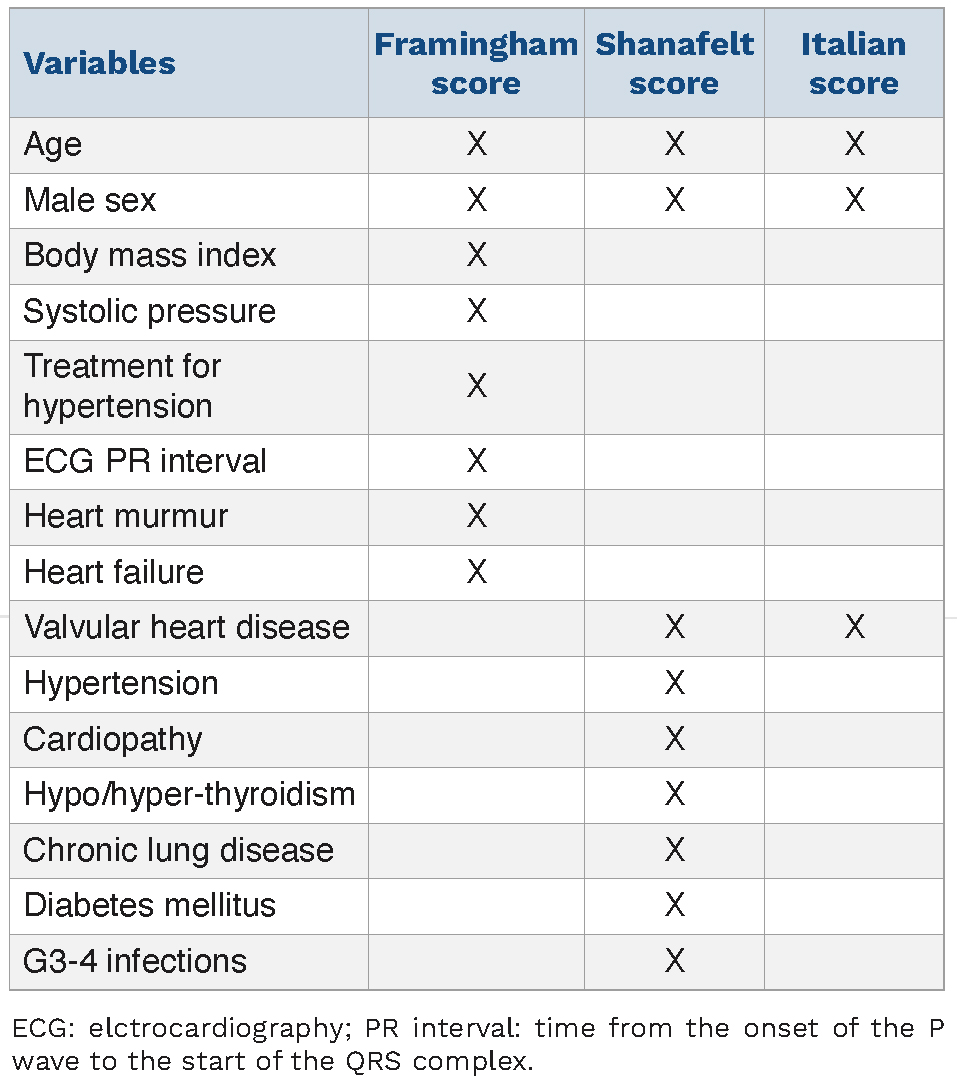This screenshot has width=958, height=1083.
Task: Click the X for Valvular heart disease under Italian
Action: coord(854,627)
